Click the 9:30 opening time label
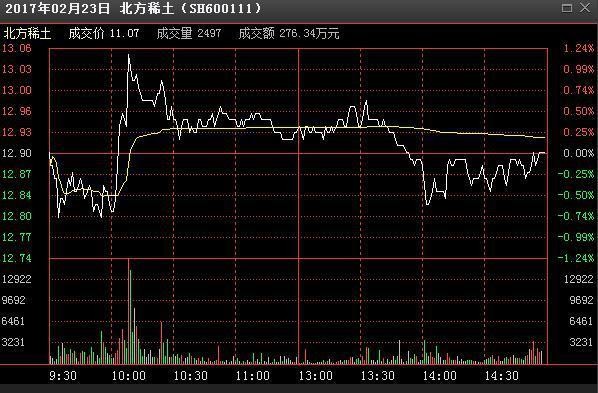This screenshot has width=598, height=393. click(63, 376)
